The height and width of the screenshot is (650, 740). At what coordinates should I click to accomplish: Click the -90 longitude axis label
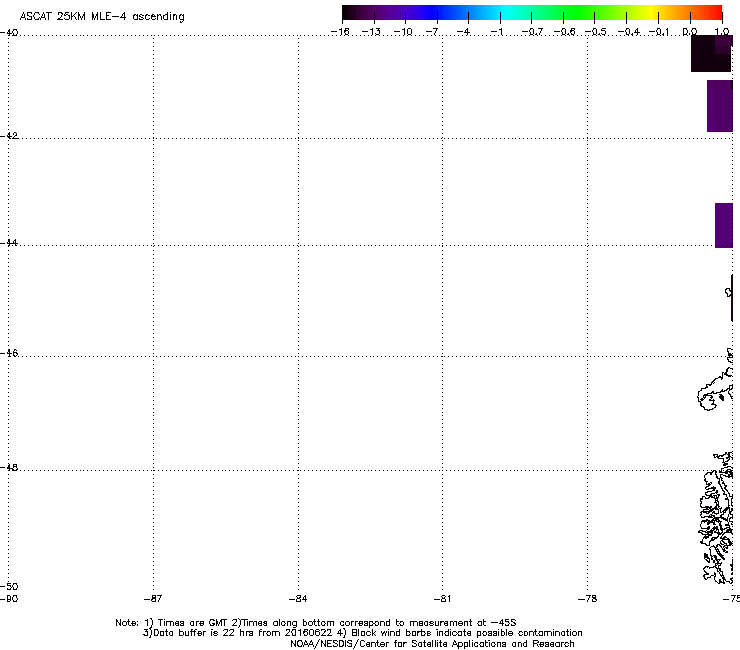[9, 599]
